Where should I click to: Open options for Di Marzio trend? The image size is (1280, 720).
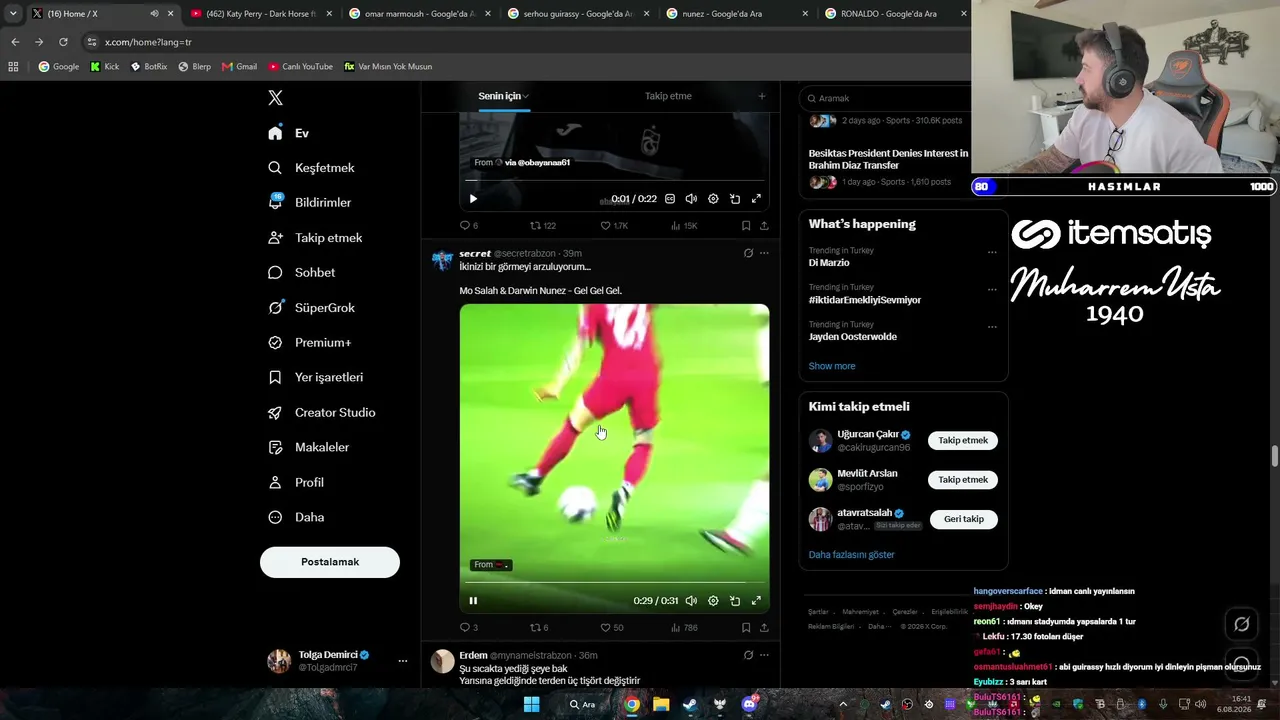pyautogui.click(x=992, y=252)
